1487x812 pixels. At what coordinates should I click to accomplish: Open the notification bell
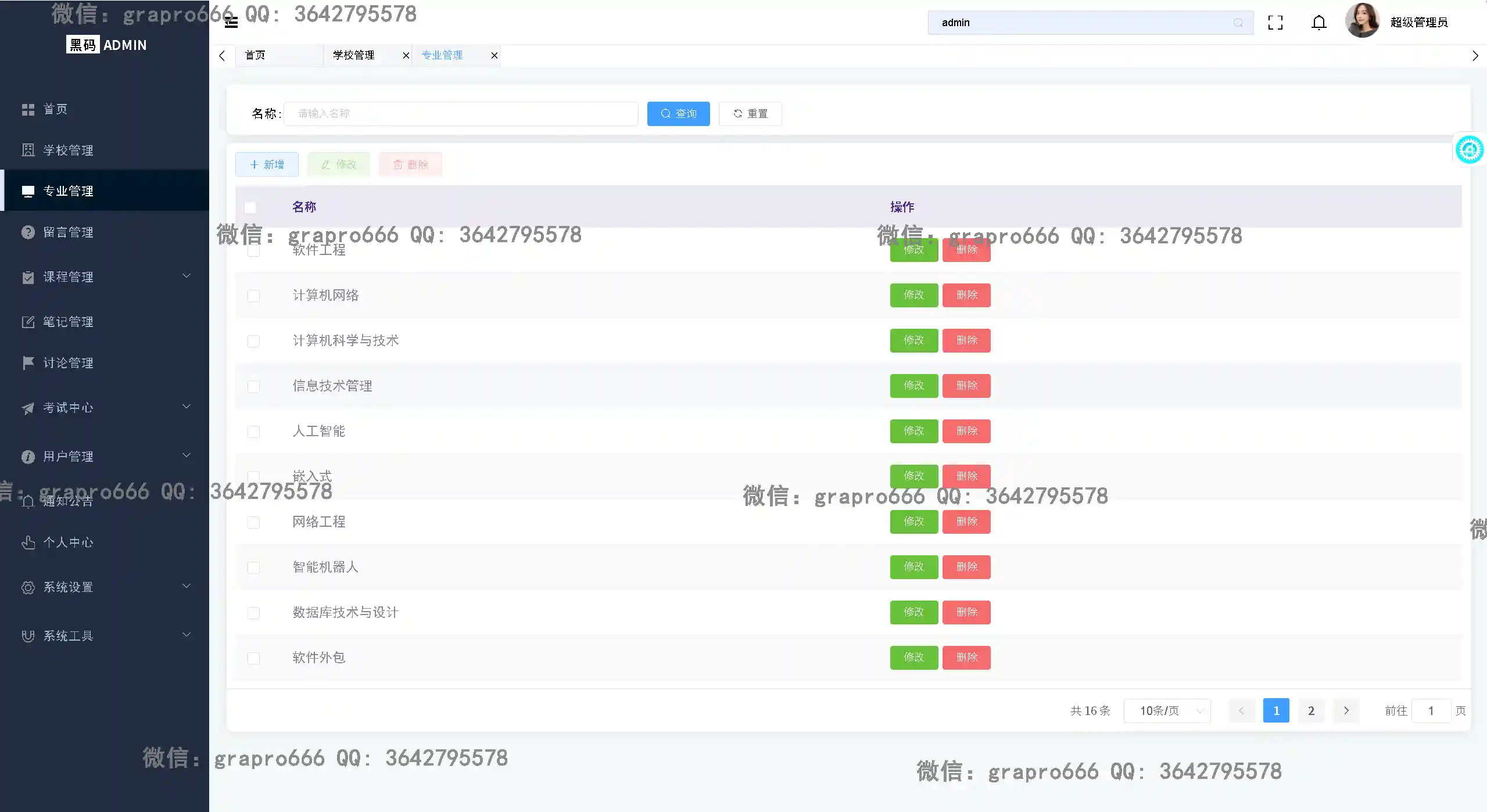tap(1318, 23)
